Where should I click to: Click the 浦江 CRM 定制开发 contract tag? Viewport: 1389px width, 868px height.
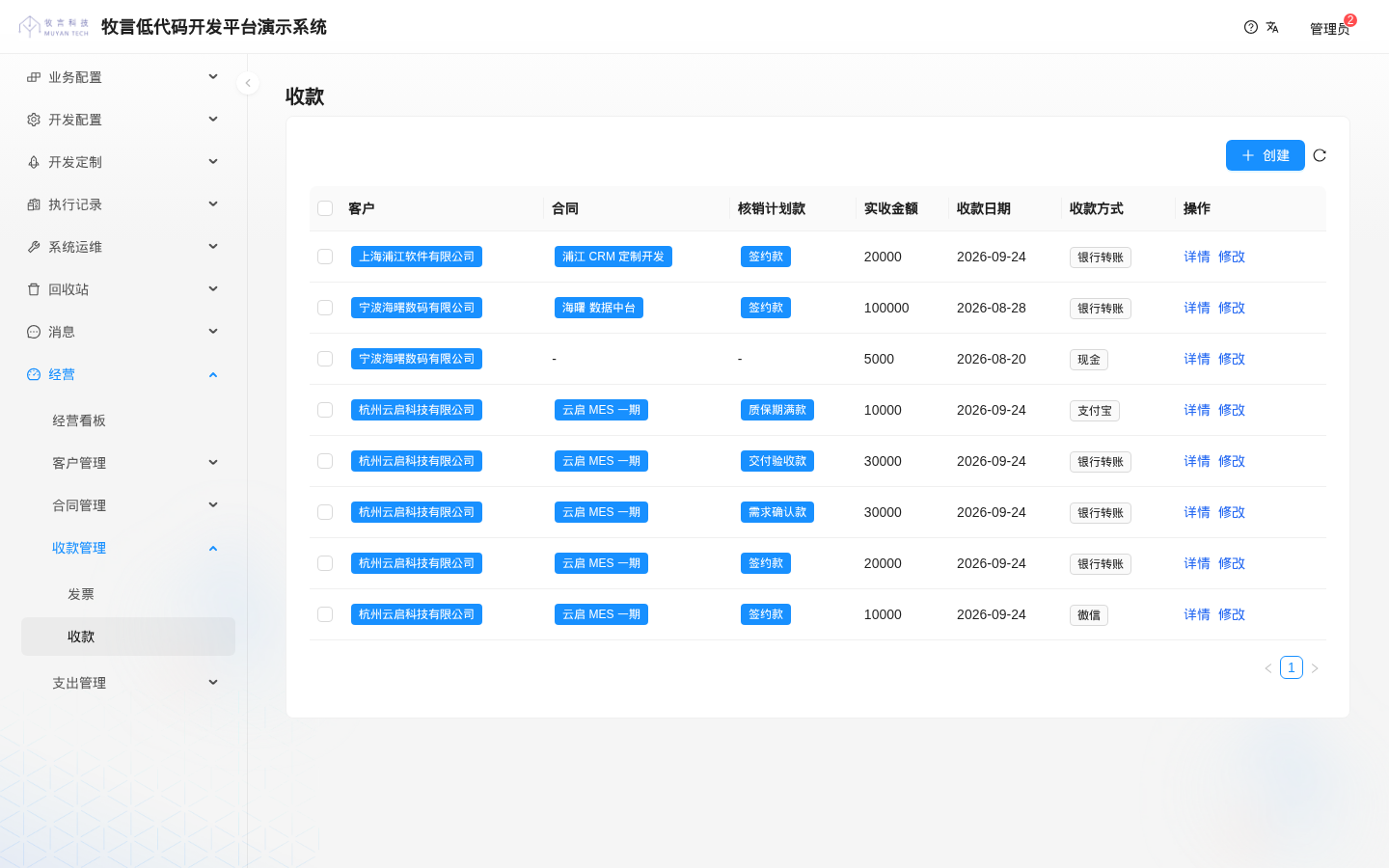tap(613, 257)
